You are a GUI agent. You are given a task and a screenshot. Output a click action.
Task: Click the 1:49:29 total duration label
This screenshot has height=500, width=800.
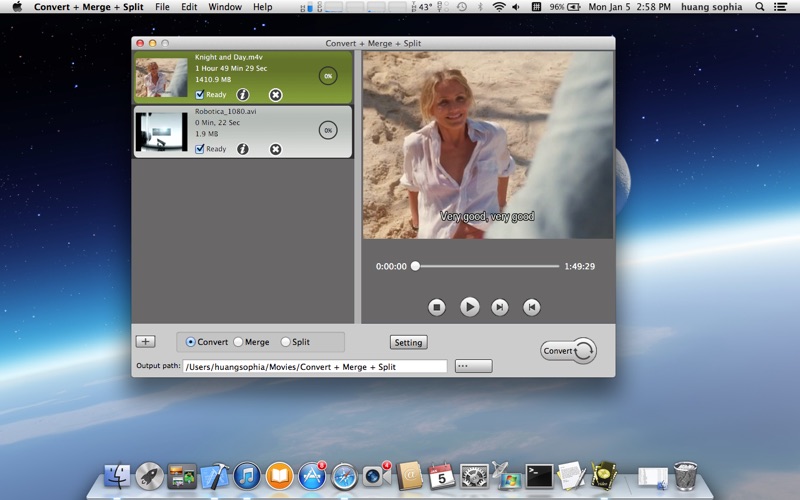[x=580, y=266]
